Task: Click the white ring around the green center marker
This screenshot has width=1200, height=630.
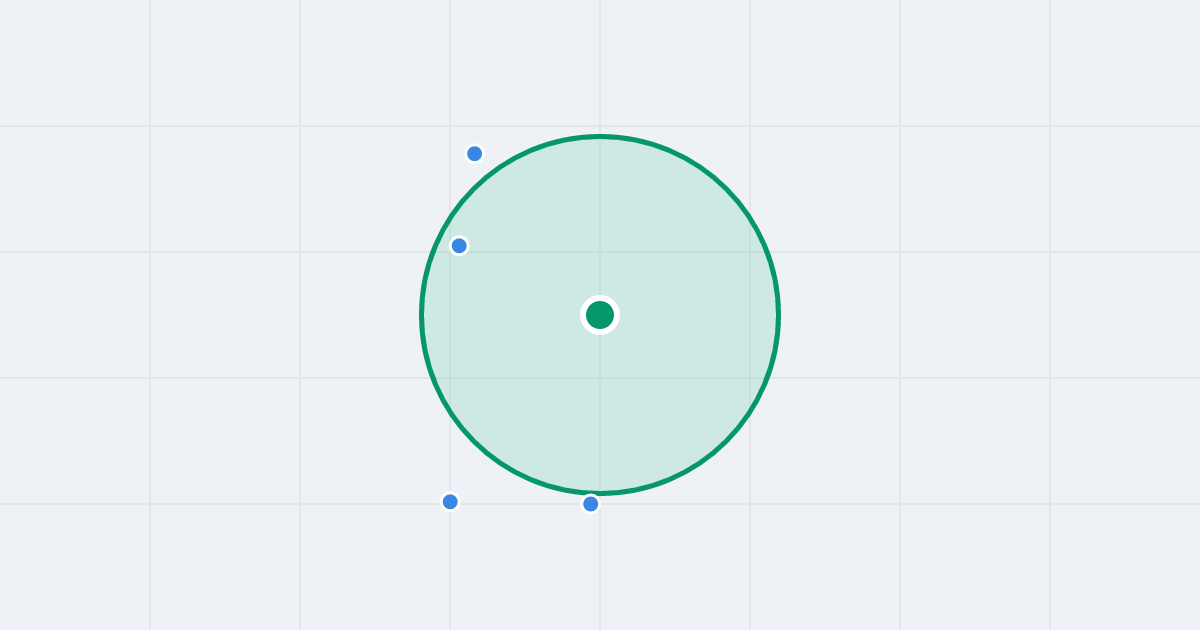Action: point(600,298)
